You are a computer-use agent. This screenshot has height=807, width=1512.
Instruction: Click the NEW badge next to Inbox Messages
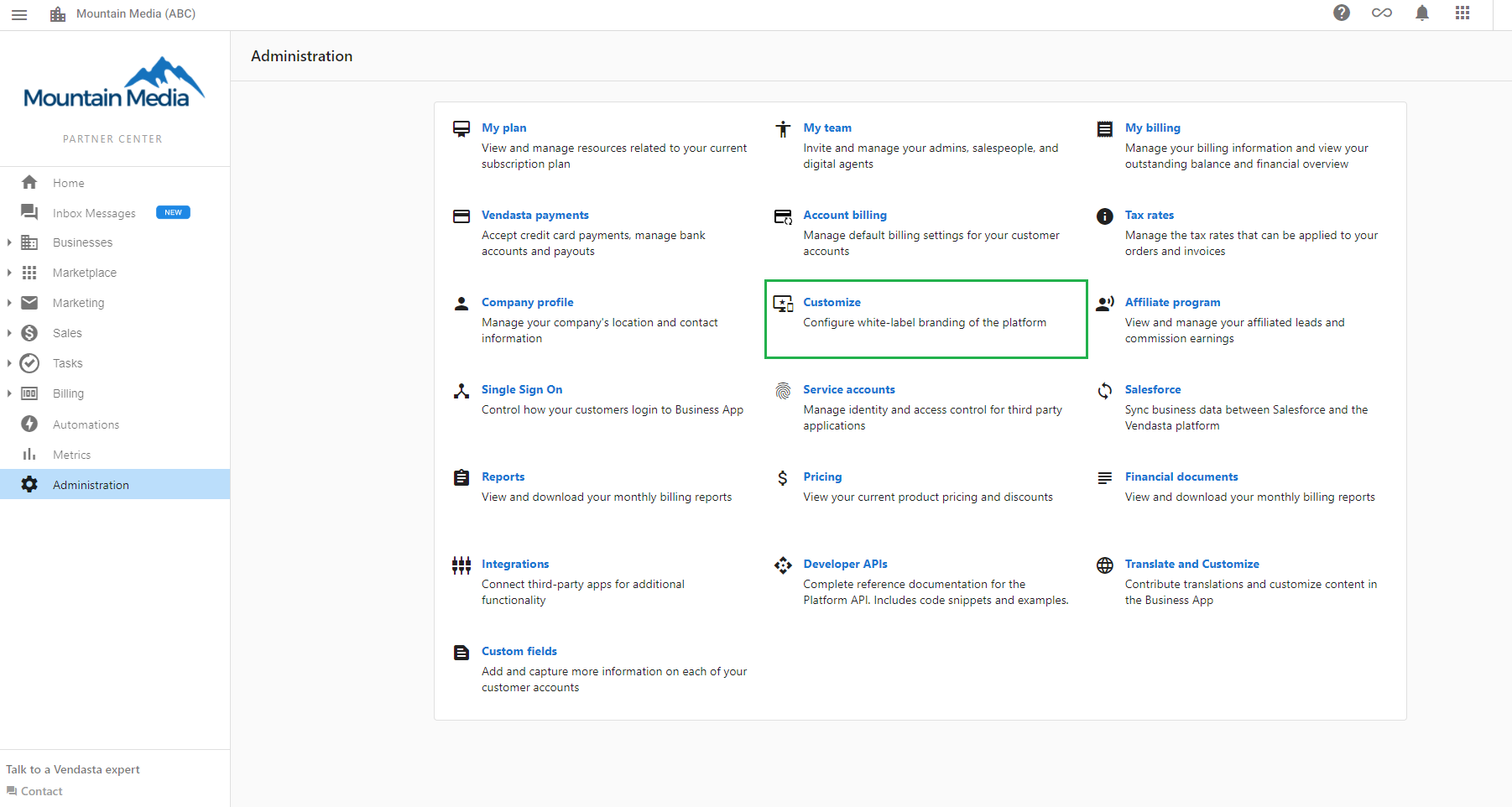[x=173, y=212]
